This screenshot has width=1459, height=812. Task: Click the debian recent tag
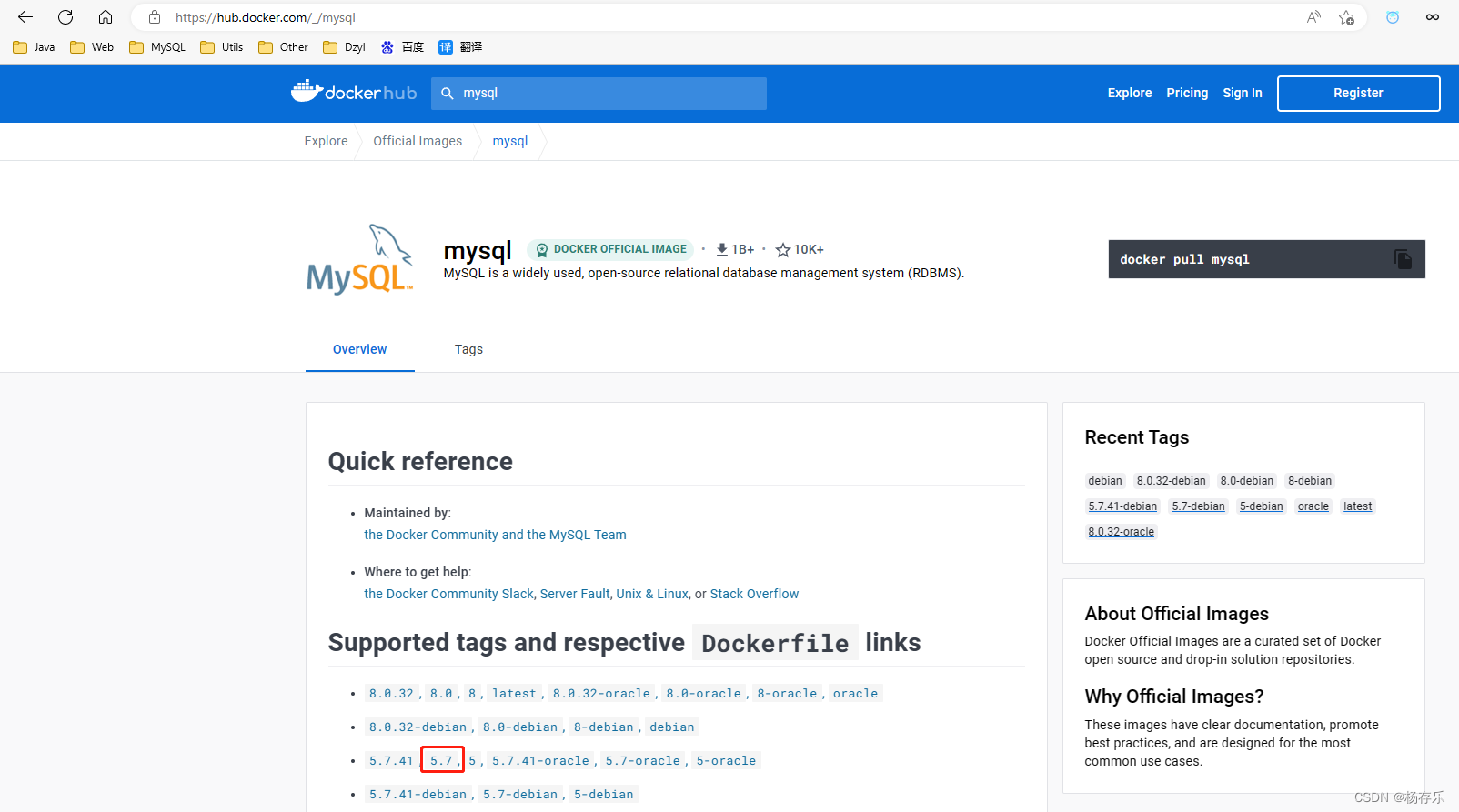pos(1105,481)
